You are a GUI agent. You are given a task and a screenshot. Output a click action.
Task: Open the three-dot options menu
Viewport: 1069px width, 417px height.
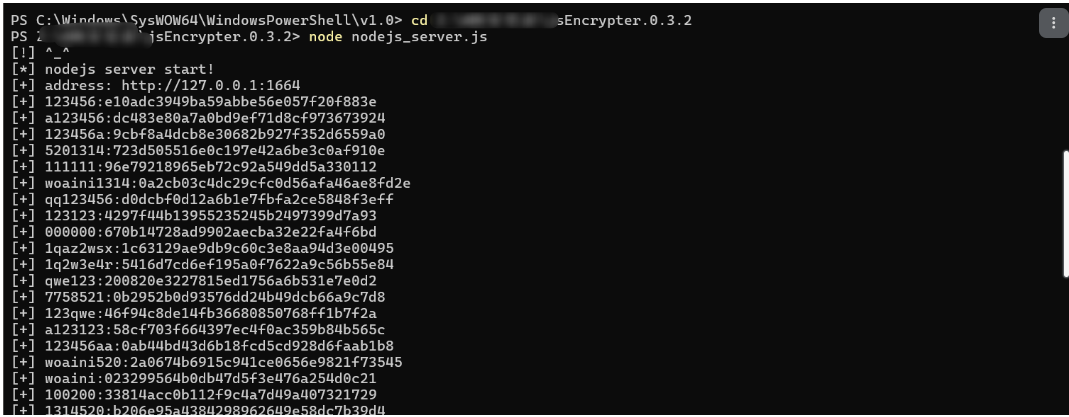(x=1053, y=24)
